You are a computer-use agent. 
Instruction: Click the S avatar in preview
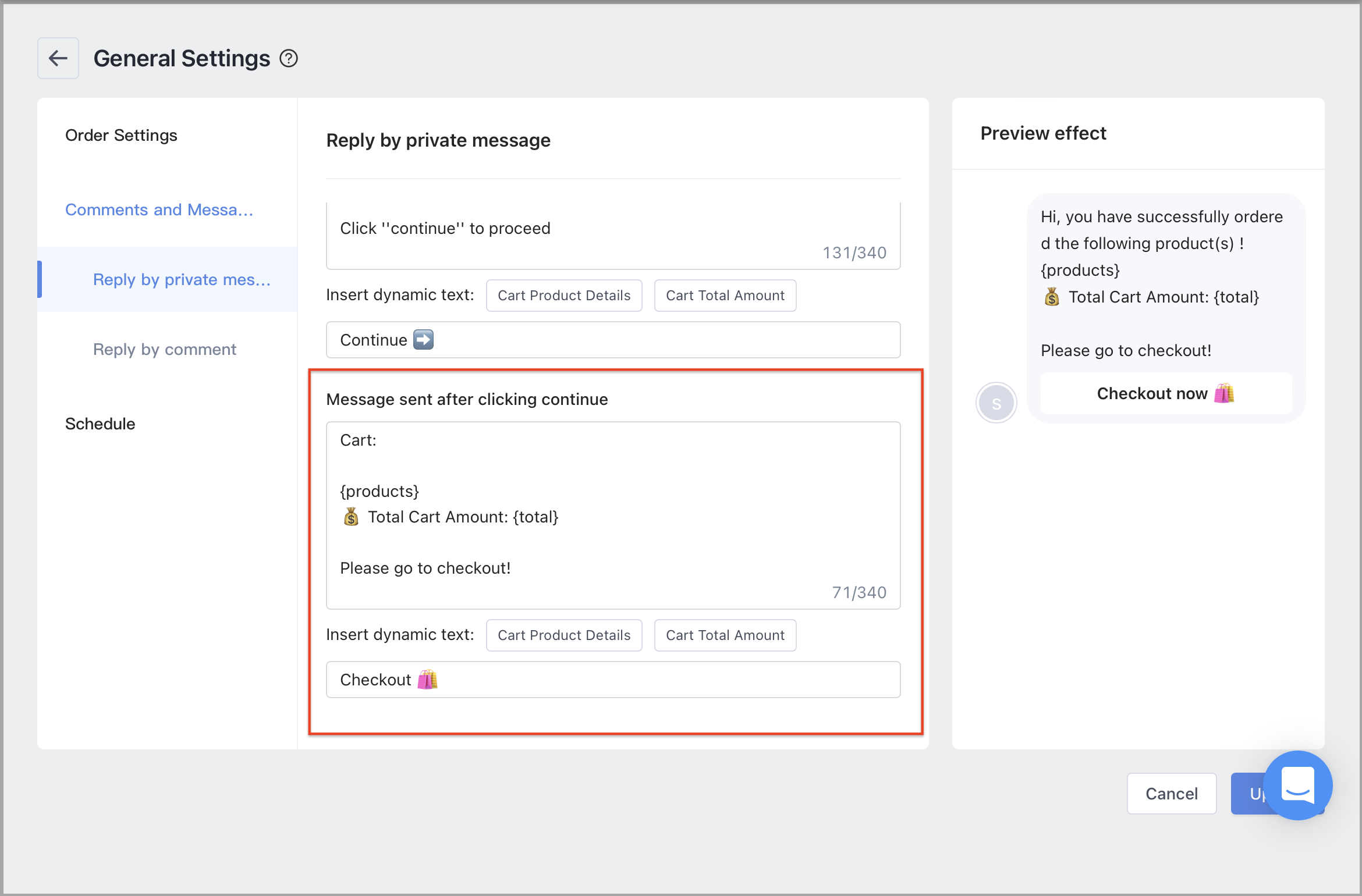pos(996,403)
